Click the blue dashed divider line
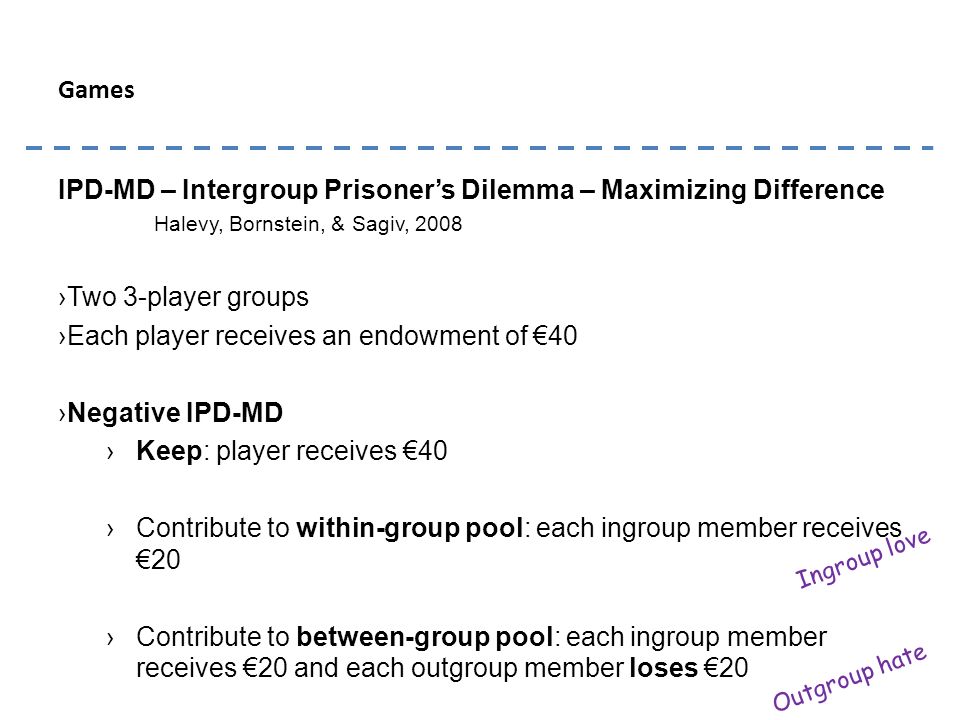 tap(479, 148)
